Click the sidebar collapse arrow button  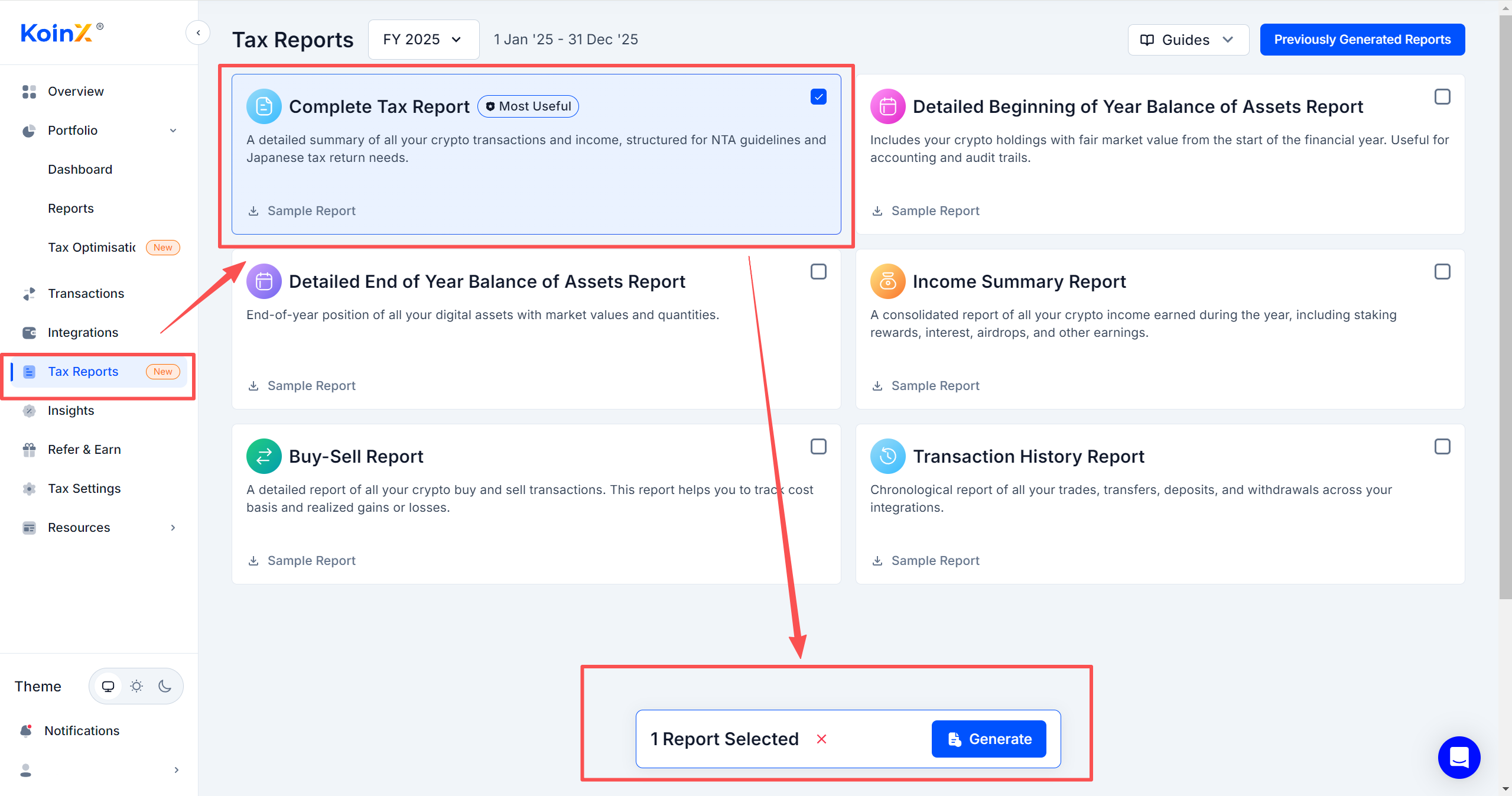click(x=198, y=33)
